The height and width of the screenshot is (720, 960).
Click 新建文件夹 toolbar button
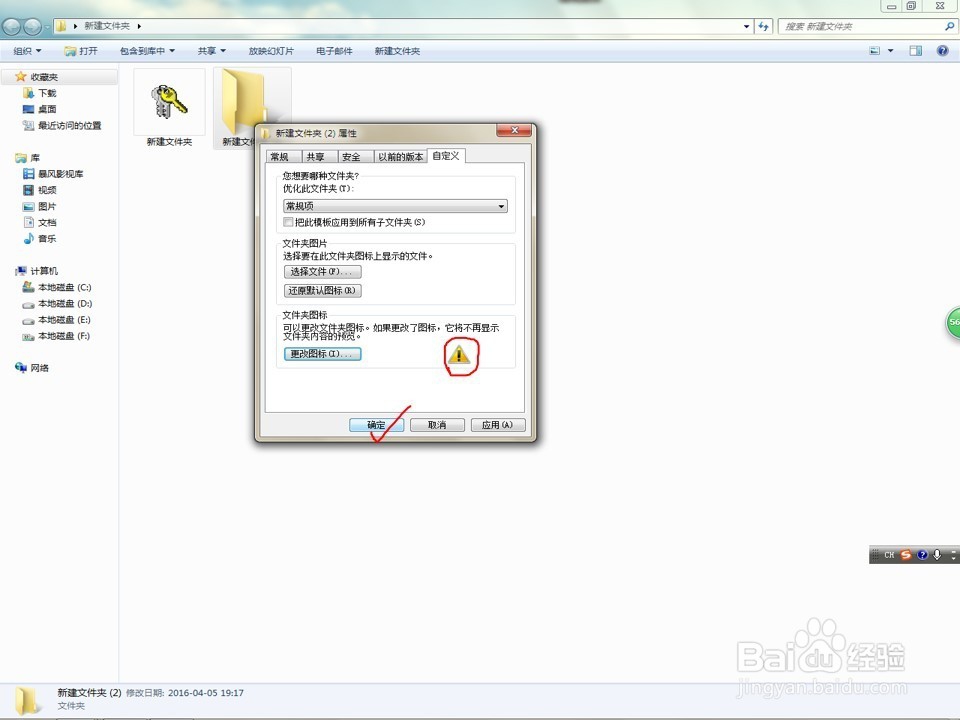click(x=397, y=51)
